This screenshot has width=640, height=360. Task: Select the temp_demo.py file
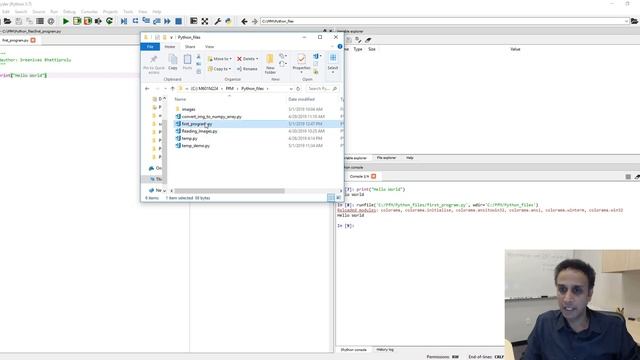tap(196, 146)
